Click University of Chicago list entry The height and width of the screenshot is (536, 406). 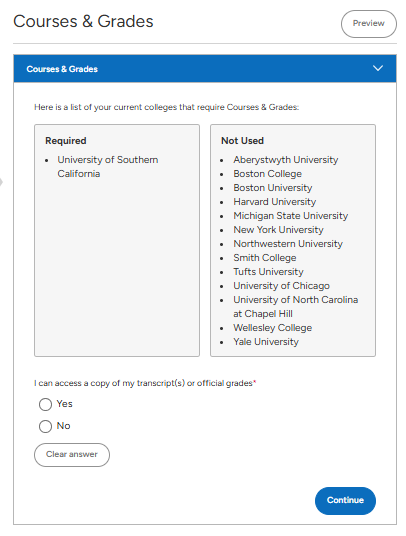[282, 286]
